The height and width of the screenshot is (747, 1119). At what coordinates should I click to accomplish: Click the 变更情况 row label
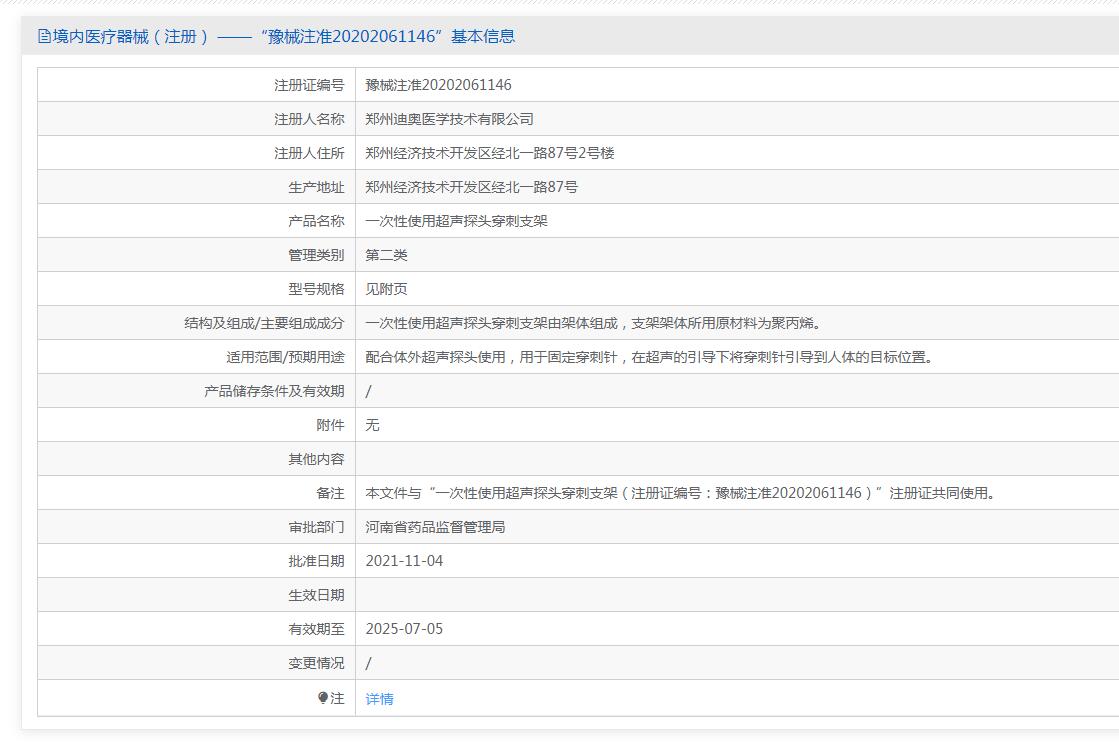click(316, 664)
